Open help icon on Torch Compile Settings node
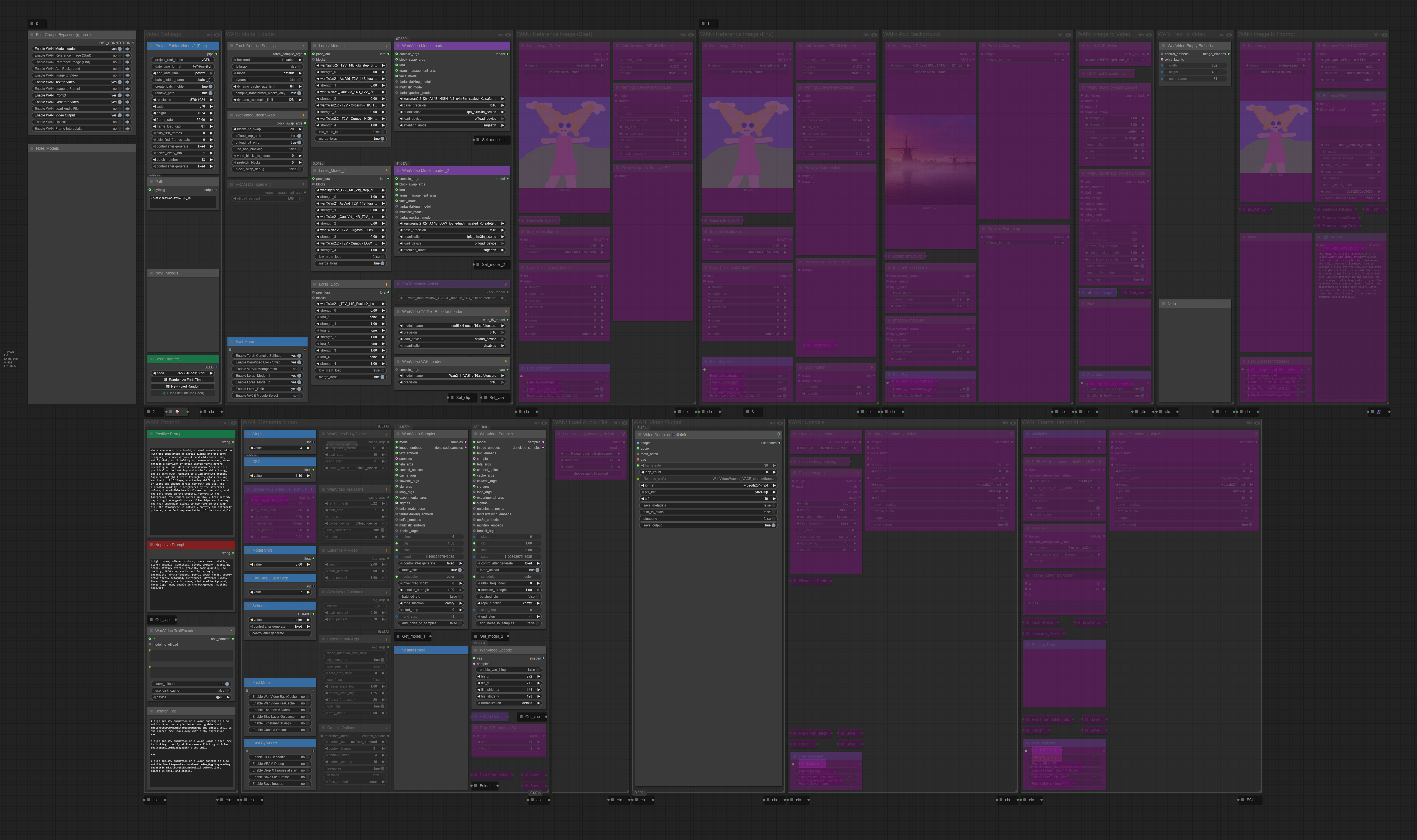Image resolution: width=1417 pixels, height=840 pixels. 303,46
